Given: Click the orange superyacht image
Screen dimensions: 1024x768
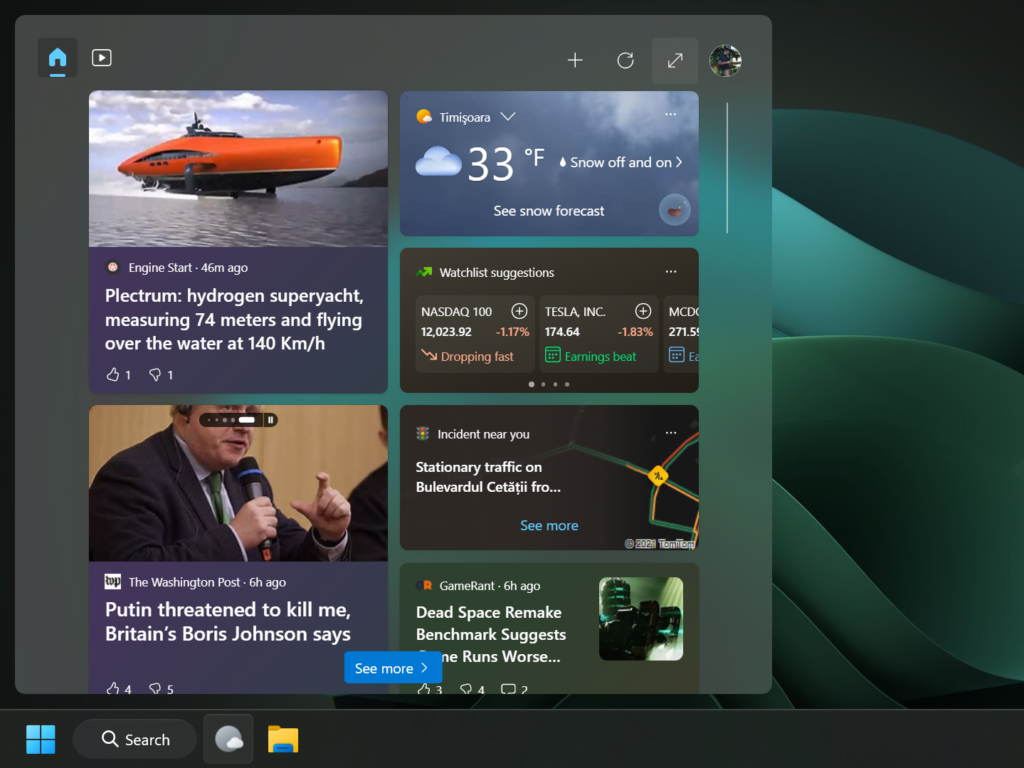Looking at the screenshot, I should point(238,168).
